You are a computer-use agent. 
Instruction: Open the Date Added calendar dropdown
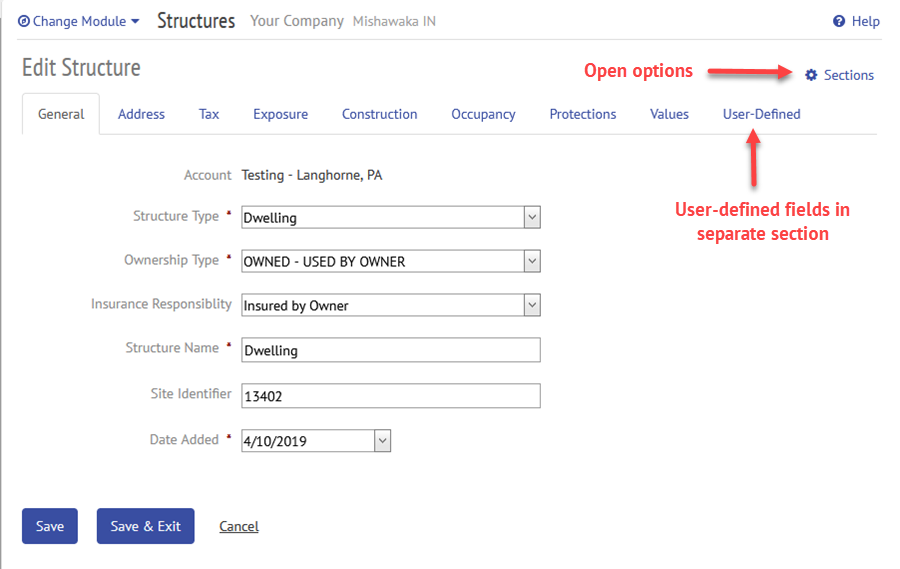pyautogui.click(x=382, y=441)
